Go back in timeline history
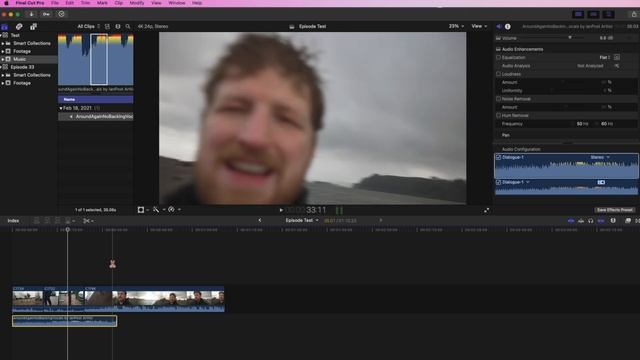Screen dimensions: 640x360 [x=260, y=220]
